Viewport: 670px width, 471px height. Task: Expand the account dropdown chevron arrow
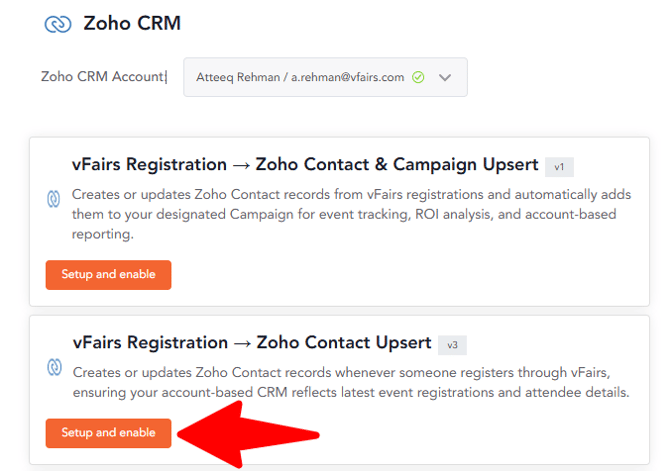point(446,77)
